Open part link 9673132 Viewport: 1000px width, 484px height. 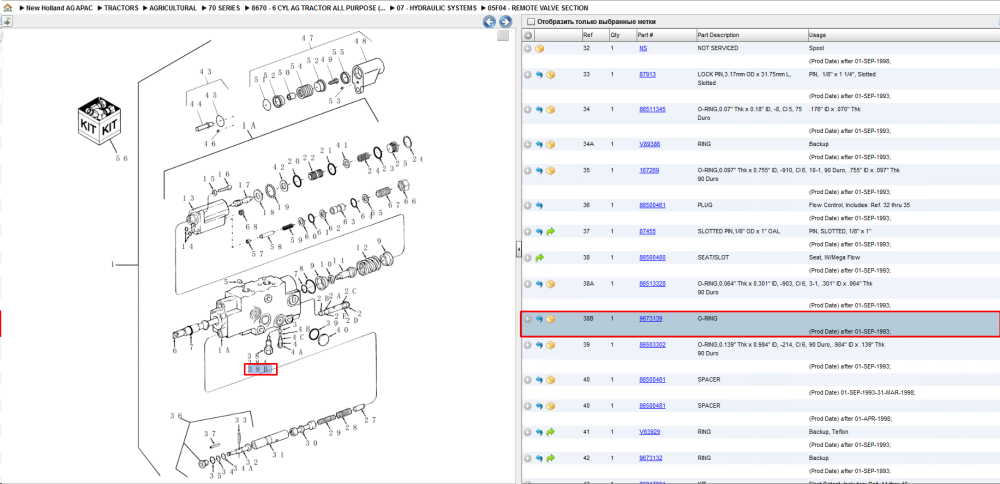pos(651,458)
